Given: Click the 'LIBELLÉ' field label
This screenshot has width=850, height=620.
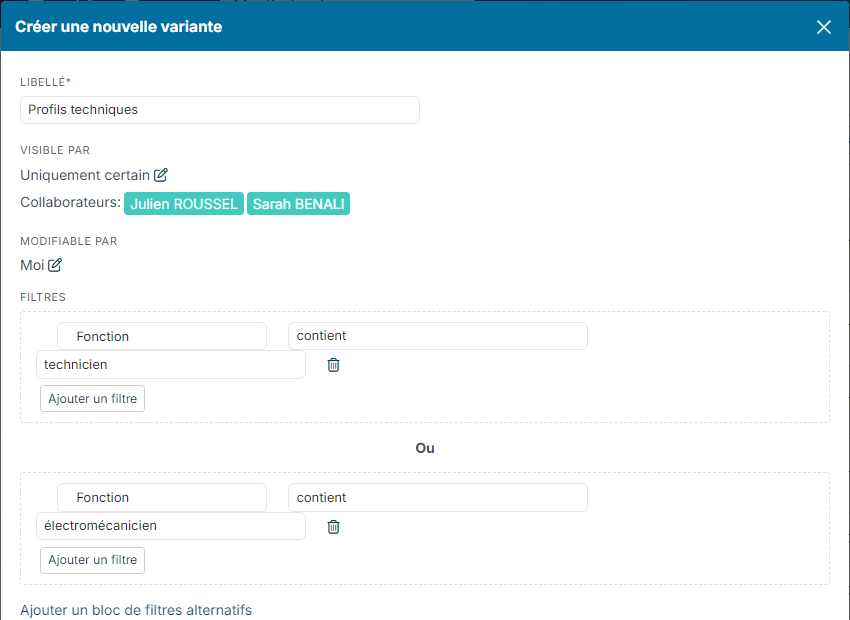Looking at the screenshot, I should [43, 82].
